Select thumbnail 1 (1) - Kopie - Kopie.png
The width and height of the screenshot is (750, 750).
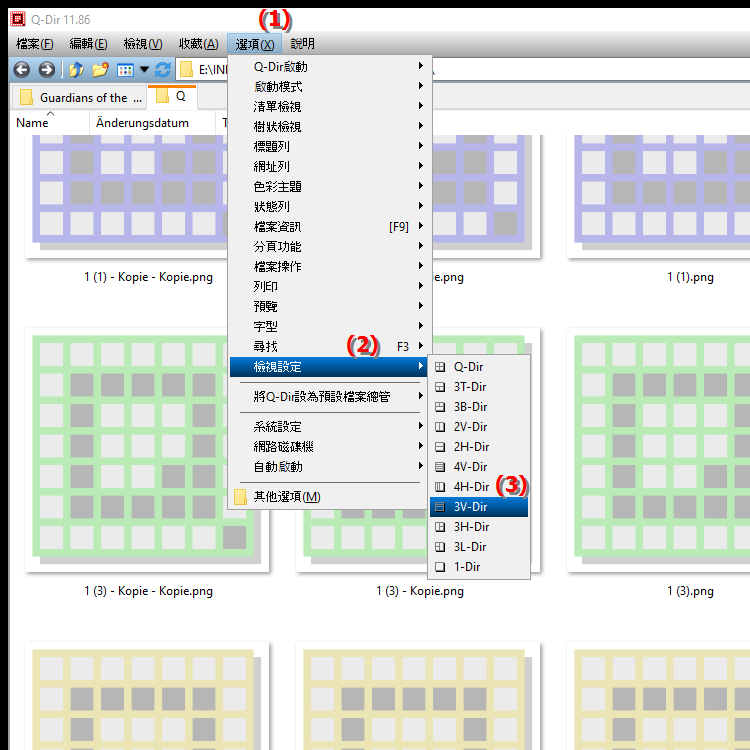coord(125,196)
